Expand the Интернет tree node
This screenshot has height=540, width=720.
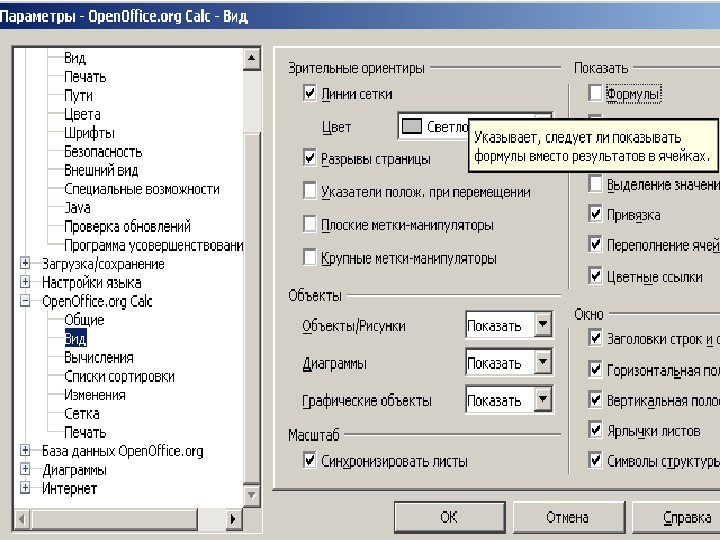coord(25,488)
